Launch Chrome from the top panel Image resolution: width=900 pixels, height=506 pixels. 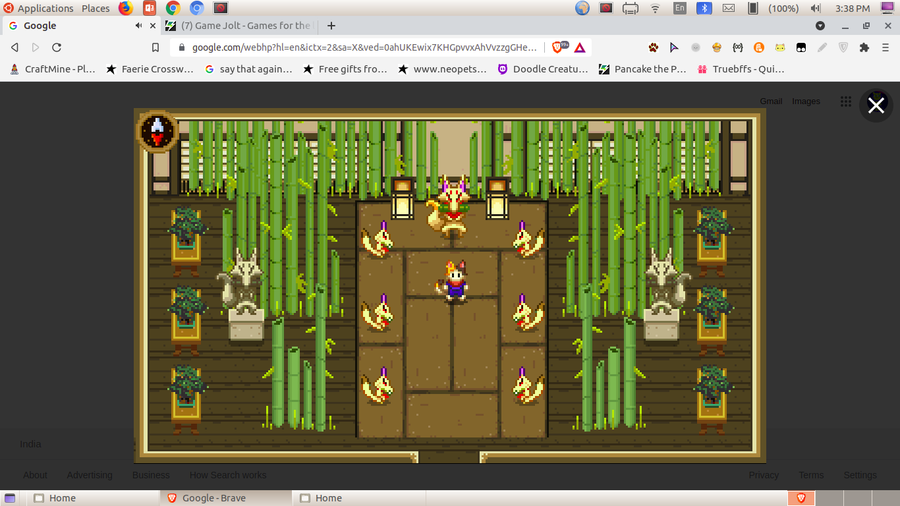[173, 8]
